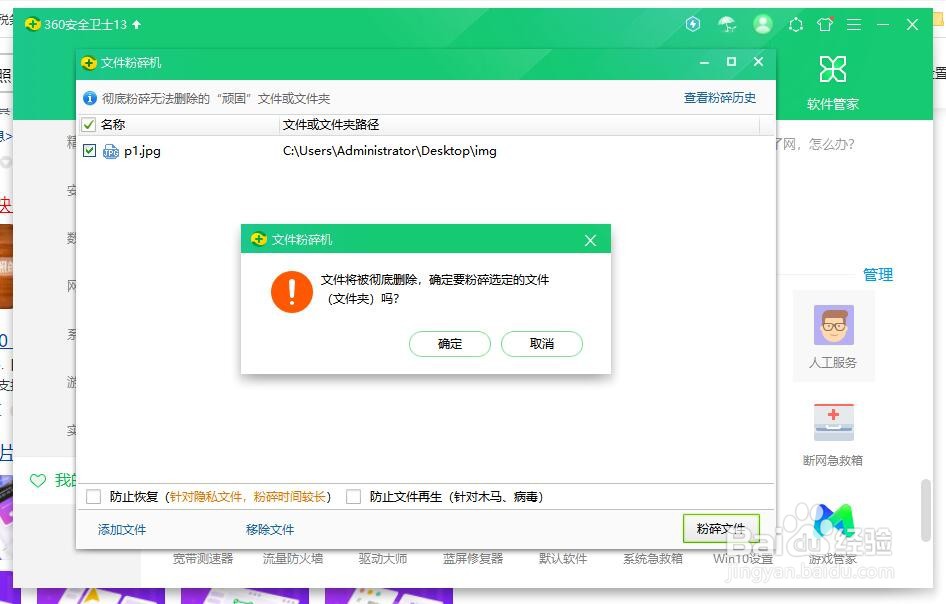Open the 人工服务 tool
This screenshot has width=946, height=604.
tap(833, 337)
